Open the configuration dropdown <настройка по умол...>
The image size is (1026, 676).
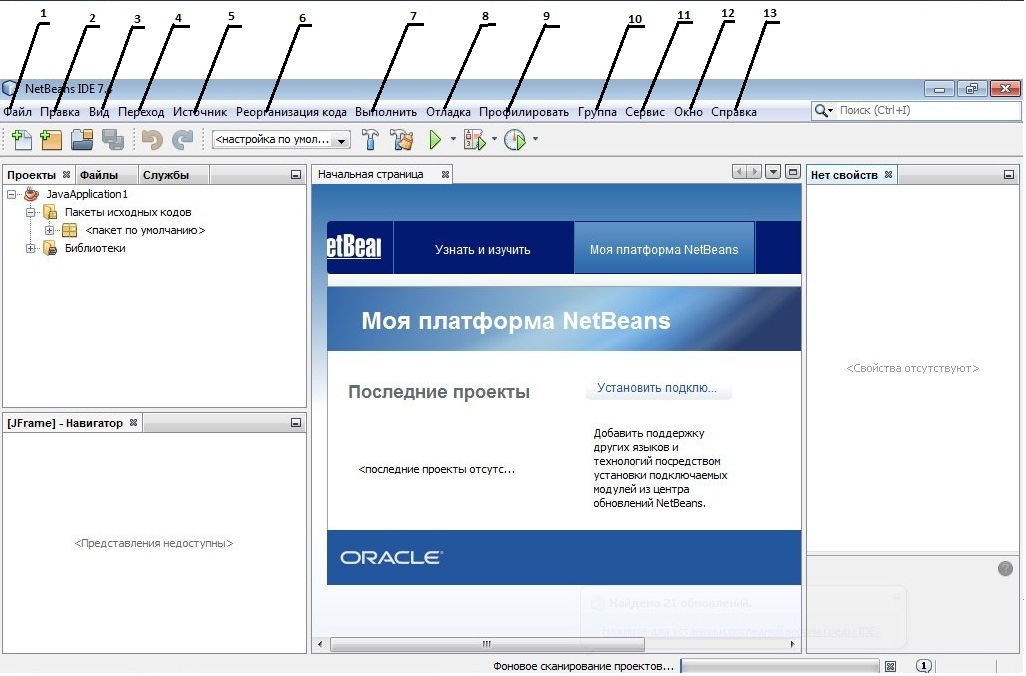pos(342,140)
